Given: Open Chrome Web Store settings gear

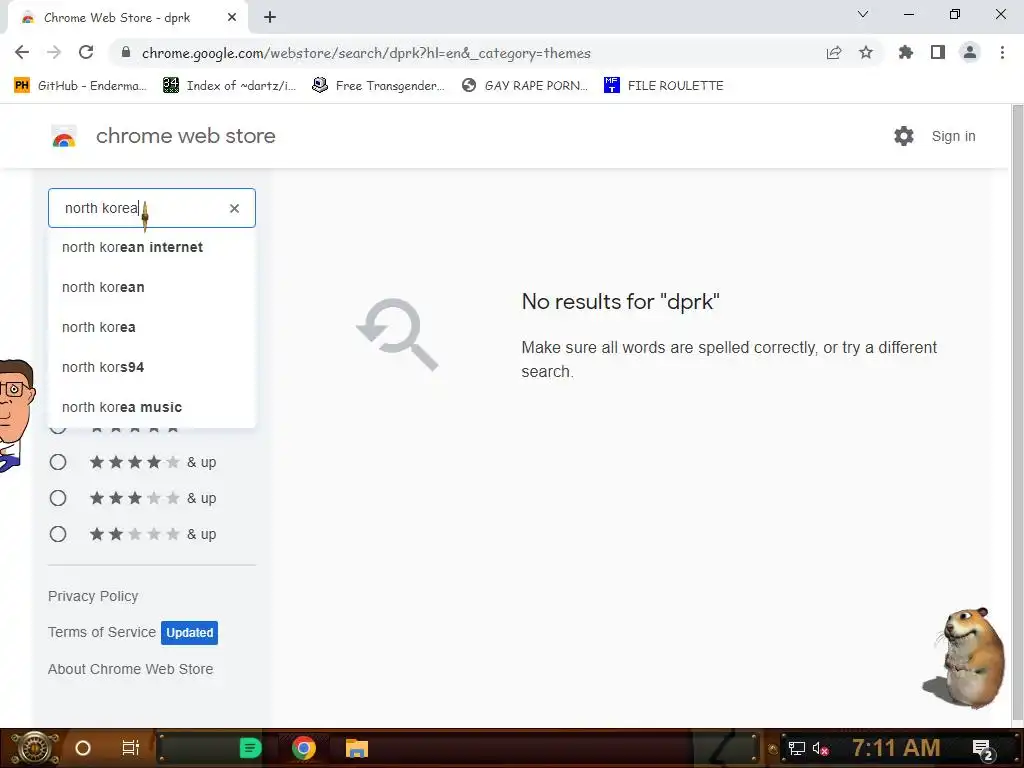Looking at the screenshot, I should tap(904, 136).
